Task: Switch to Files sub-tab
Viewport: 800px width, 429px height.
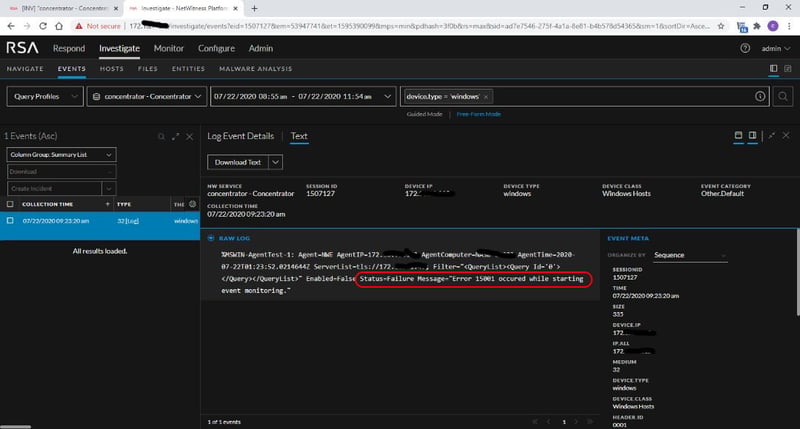Action: [148, 68]
